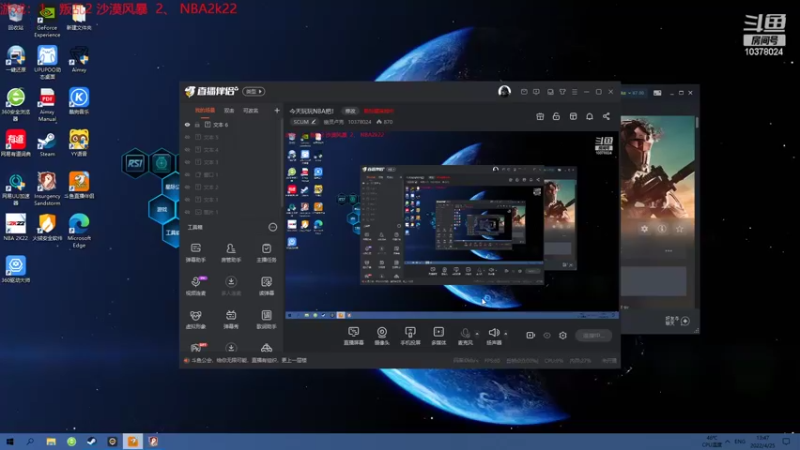Select the 窗口 1 layer row
The image size is (800, 450).
pos(232,174)
